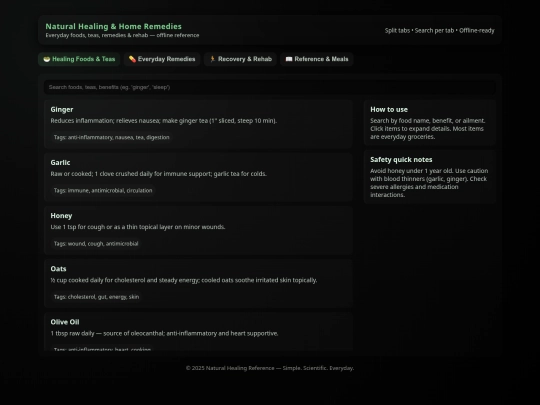
Task: Click the Ginger tags chip
Action: tap(112, 137)
